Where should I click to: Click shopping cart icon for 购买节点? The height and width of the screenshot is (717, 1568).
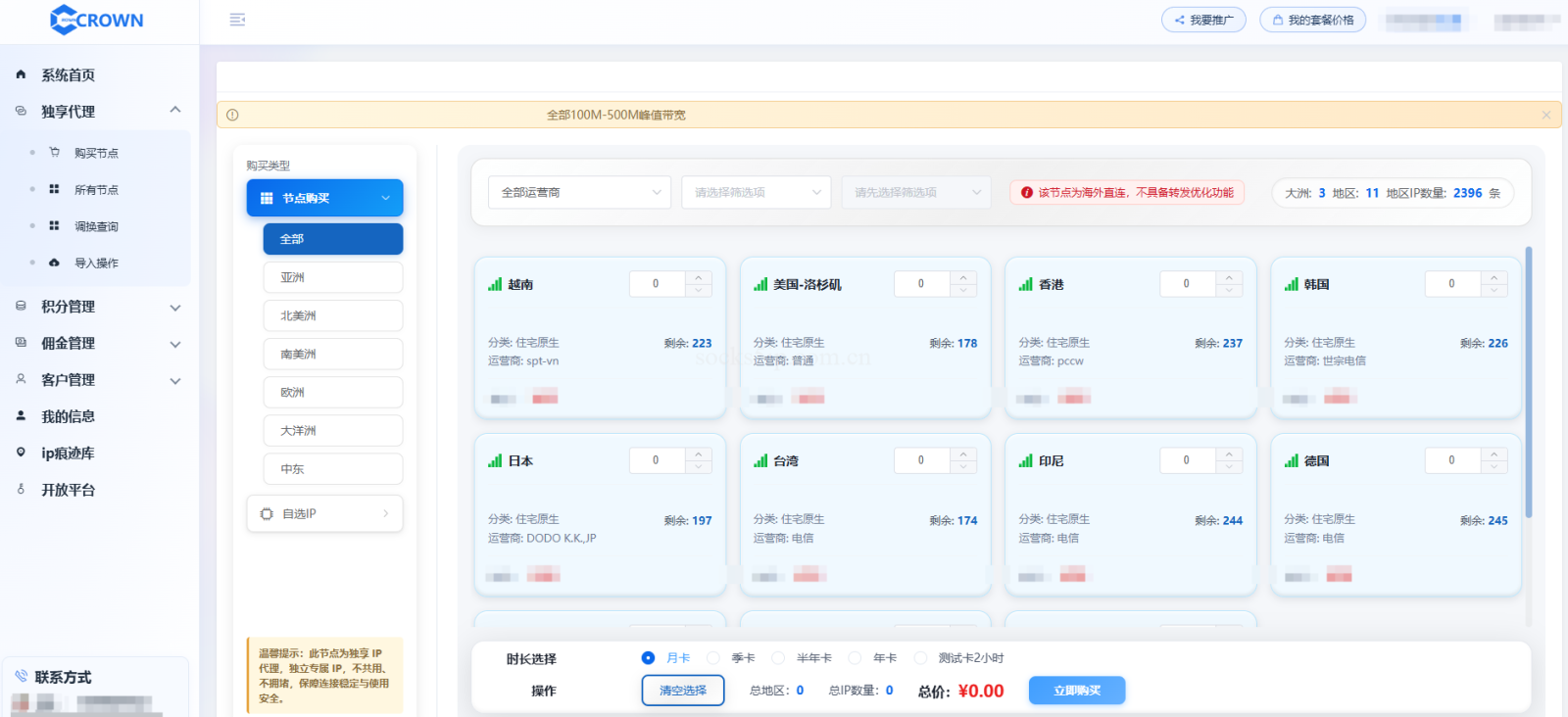tap(54, 152)
